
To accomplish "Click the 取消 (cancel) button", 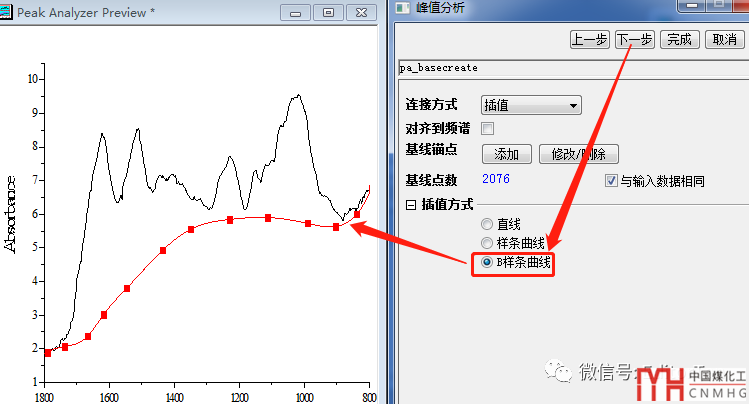I will point(724,40).
